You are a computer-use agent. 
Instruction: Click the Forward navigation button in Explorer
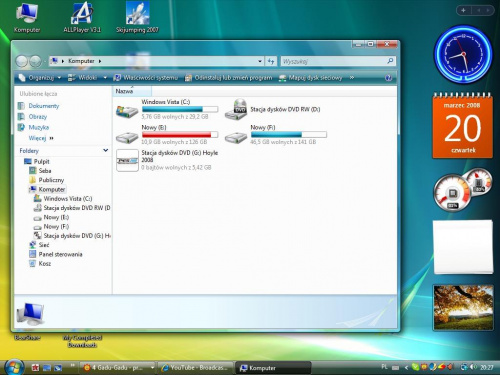[x=35, y=61]
